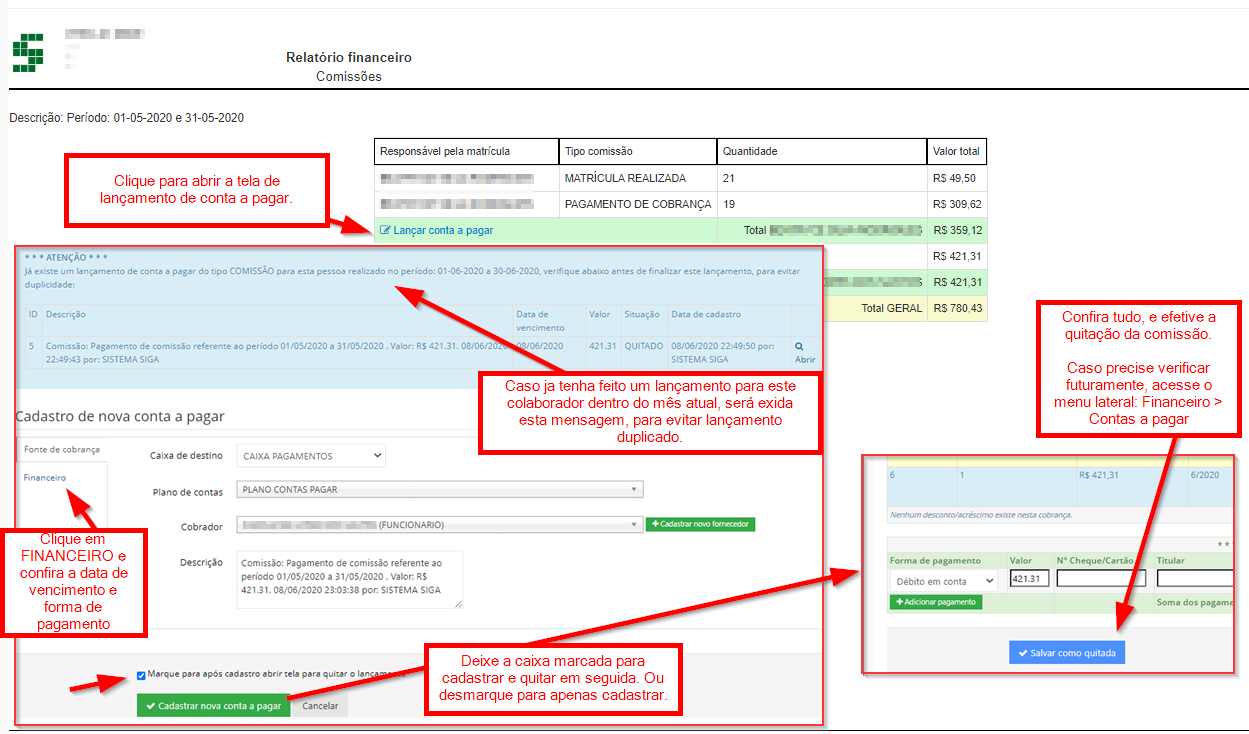1249x734 pixels.
Task: Click the magnifier Abrir icon in row 5
Action: (799, 345)
